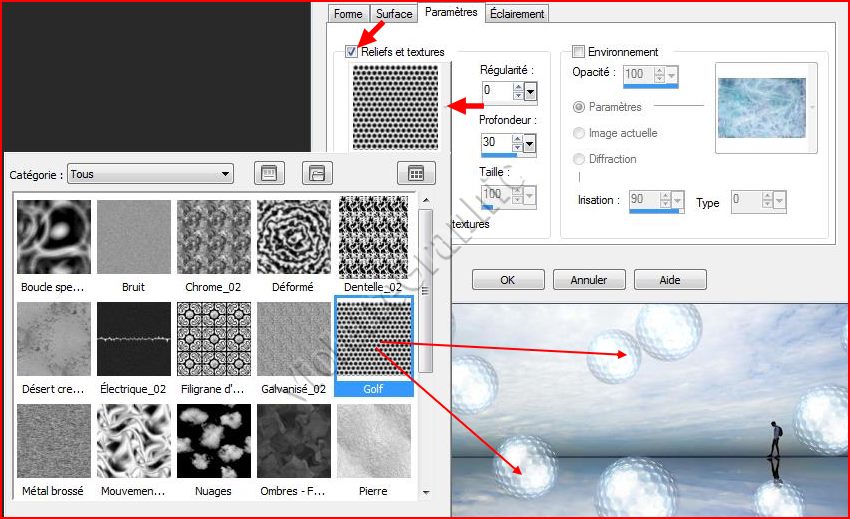Uncheck the Reliefs et textures checkbox

352,51
